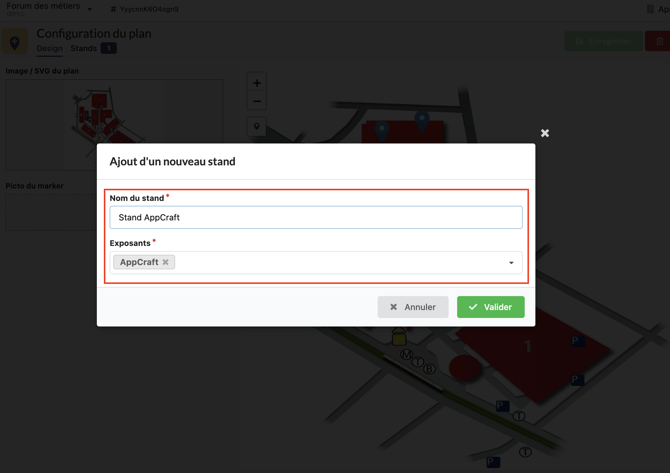Switch to the Design tab

(x=49, y=48)
